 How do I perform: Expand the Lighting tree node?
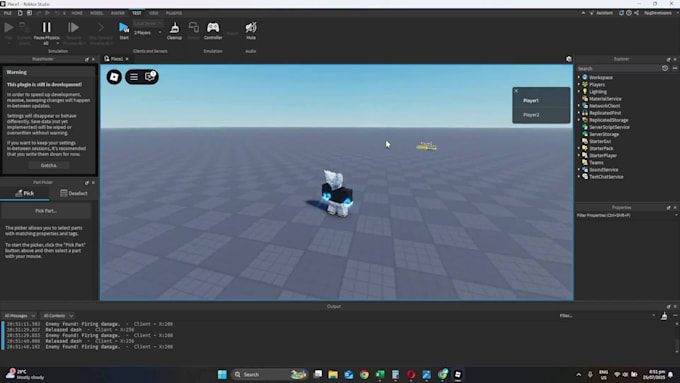tap(579, 92)
